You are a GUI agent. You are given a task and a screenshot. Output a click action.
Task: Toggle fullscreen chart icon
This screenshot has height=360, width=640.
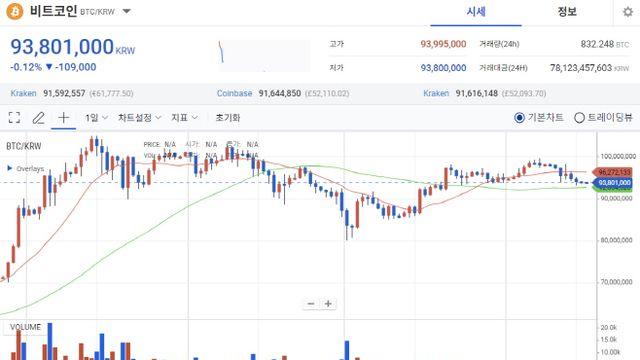click(x=14, y=118)
